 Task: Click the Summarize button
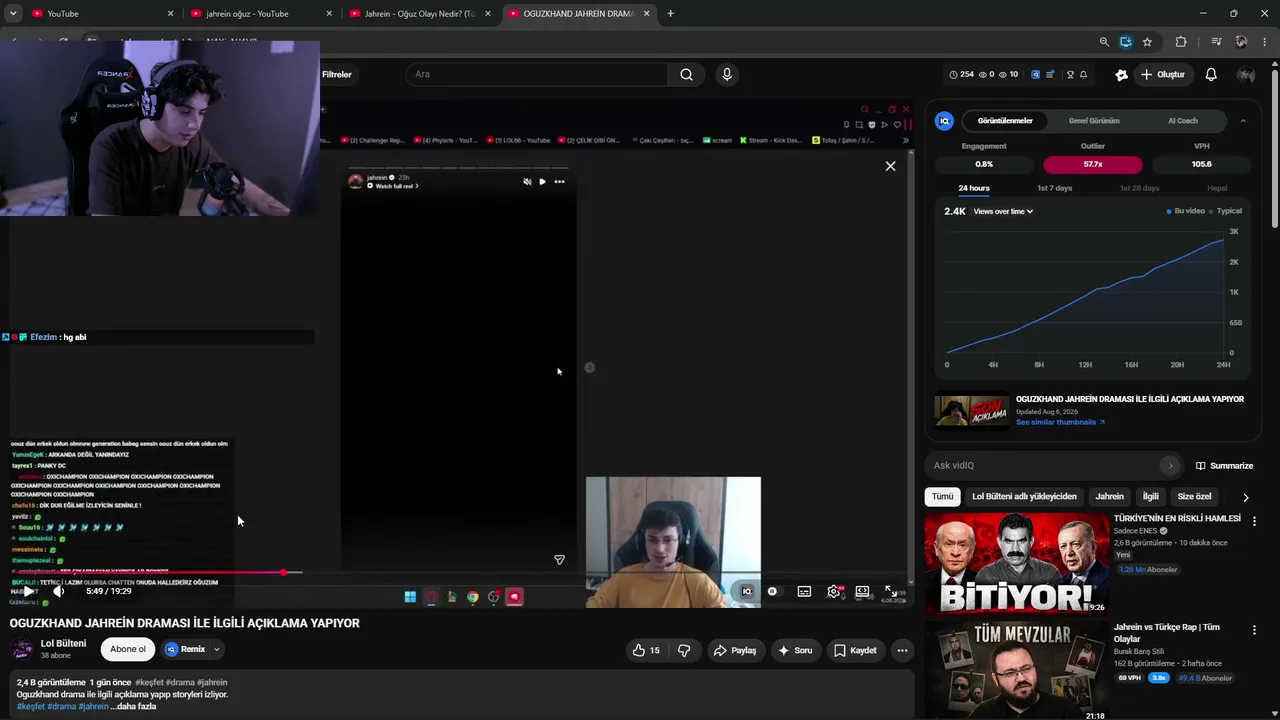[1224, 465]
